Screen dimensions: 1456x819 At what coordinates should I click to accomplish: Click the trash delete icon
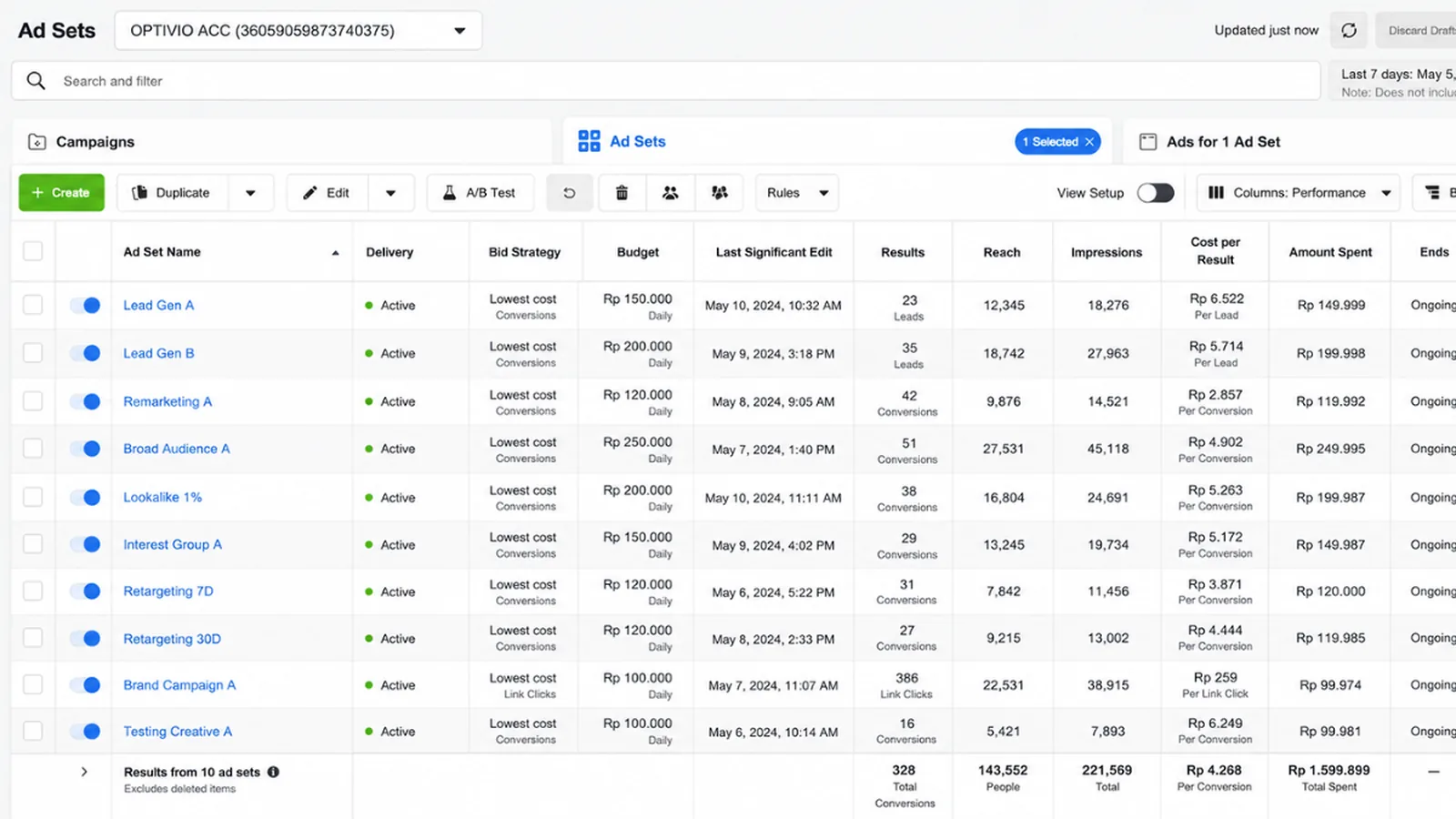coord(622,193)
